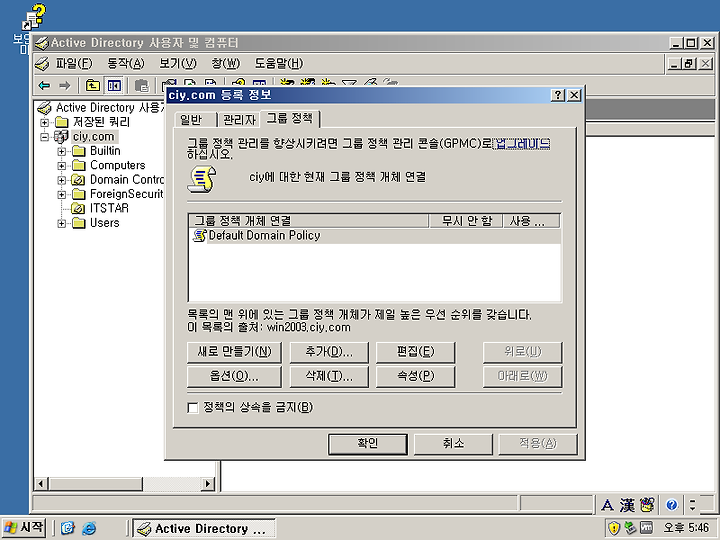This screenshot has width=720, height=540.
Task: Select the 그룹 정책 tab
Action: point(290,118)
